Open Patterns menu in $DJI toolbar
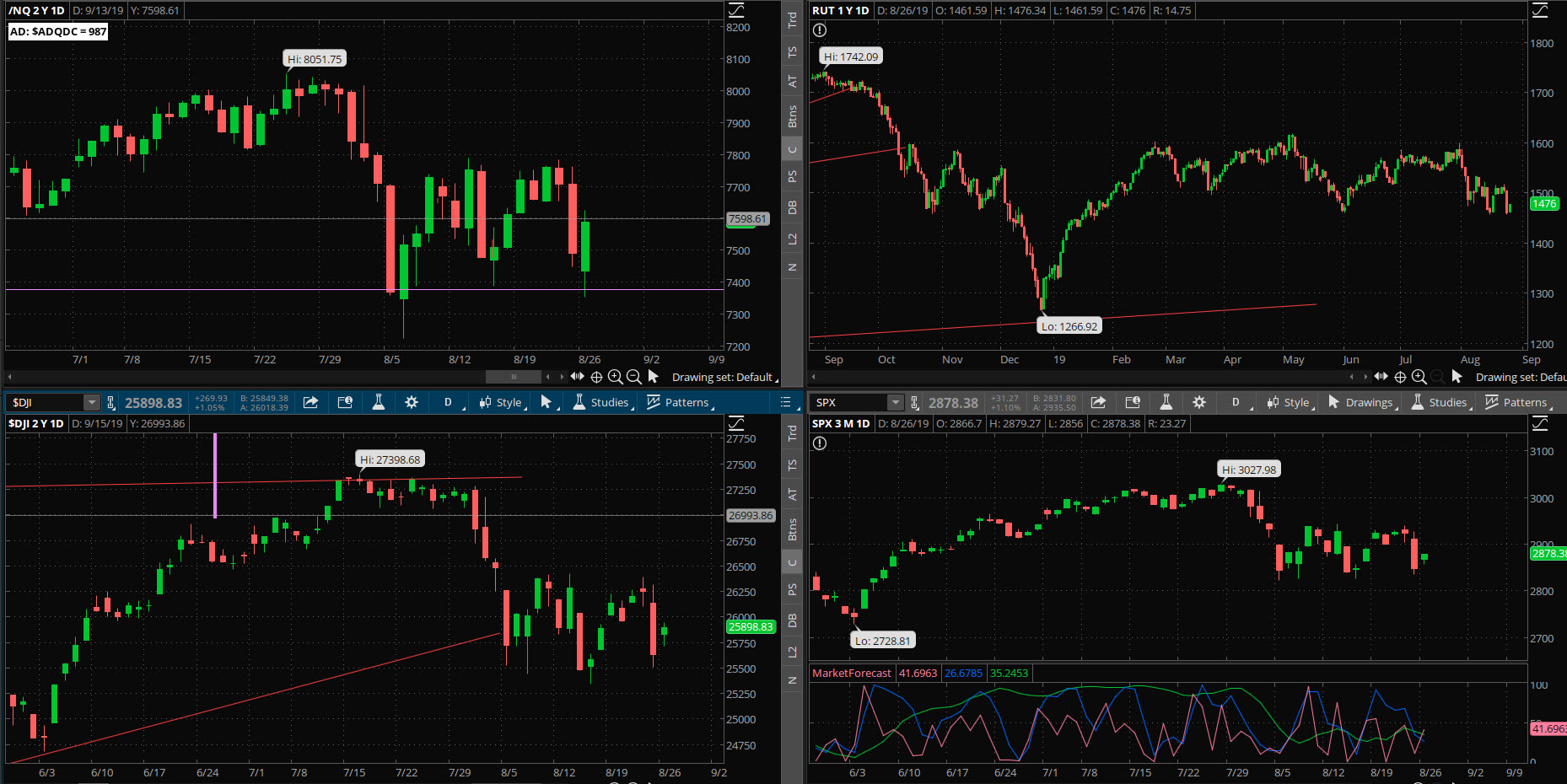1567x784 pixels. pyautogui.click(x=680, y=402)
